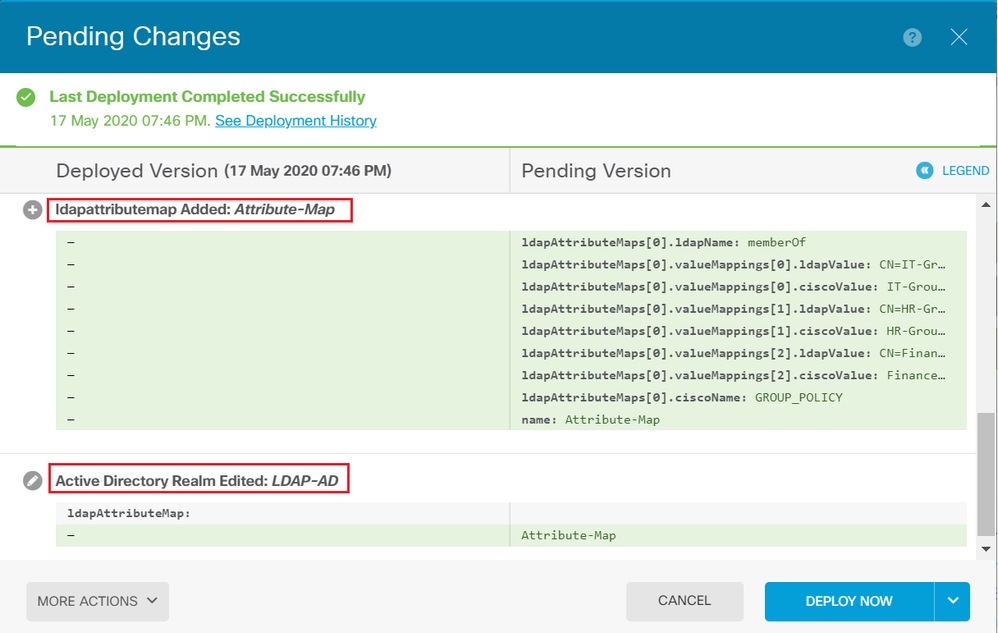Show the LEGEND panel
Screen dimensions: 998x633
(x=965, y=170)
